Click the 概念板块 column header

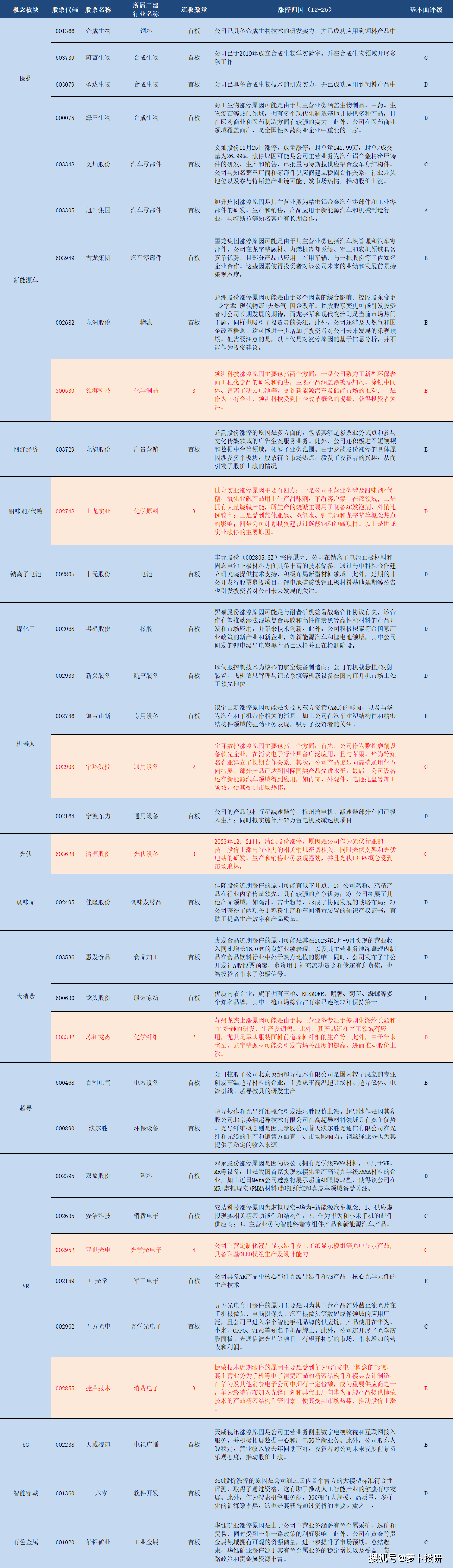pos(26,10)
